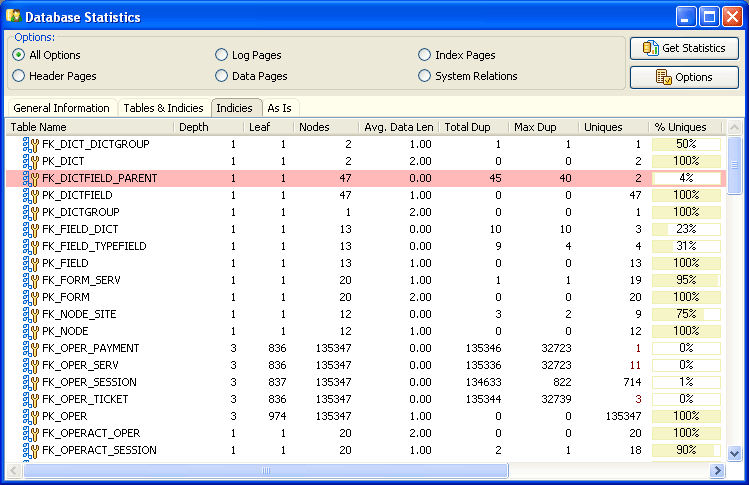Sort by the Table Name column header
This screenshot has width=749, height=485.
point(90,127)
